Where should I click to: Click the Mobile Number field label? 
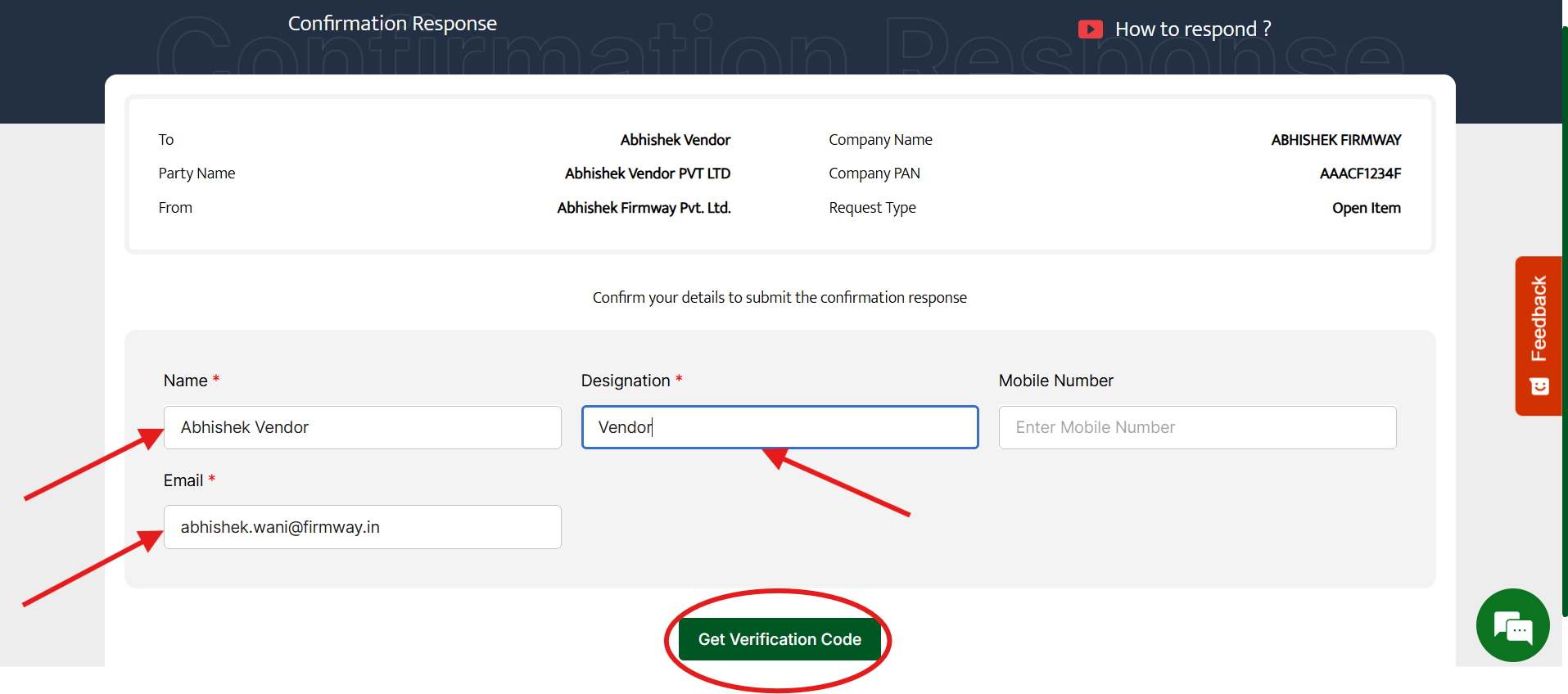1055,381
